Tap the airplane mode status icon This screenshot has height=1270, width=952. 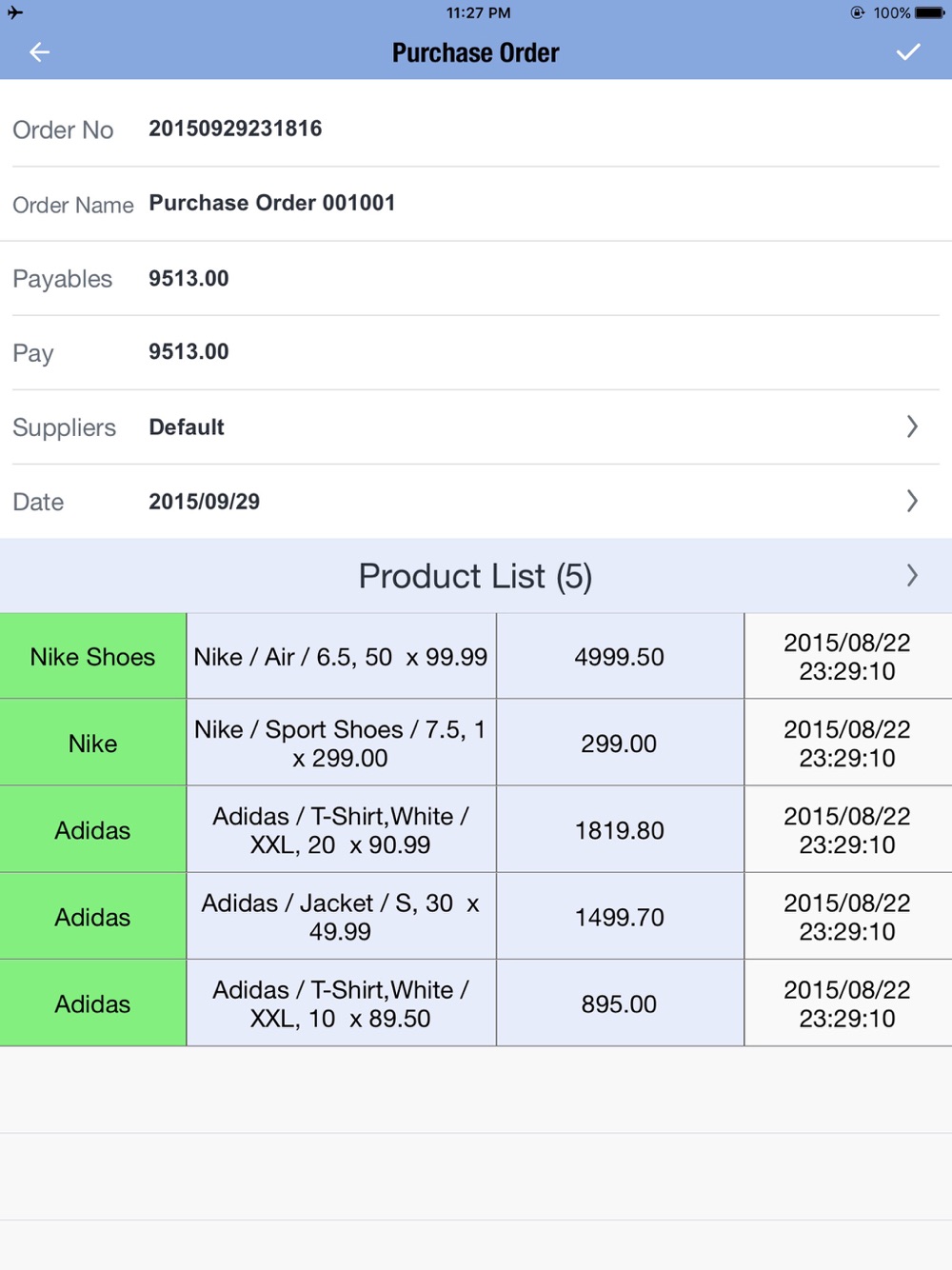[x=15, y=12]
